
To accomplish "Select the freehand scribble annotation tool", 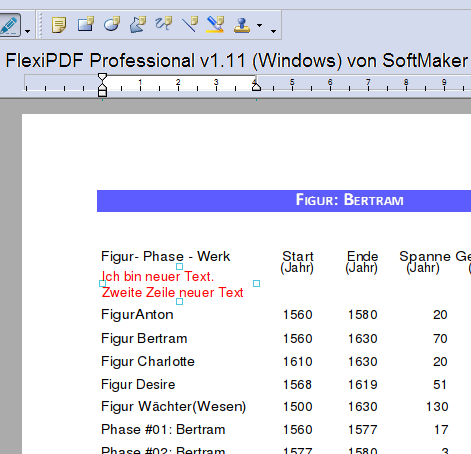I will click(x=164, y=24).
